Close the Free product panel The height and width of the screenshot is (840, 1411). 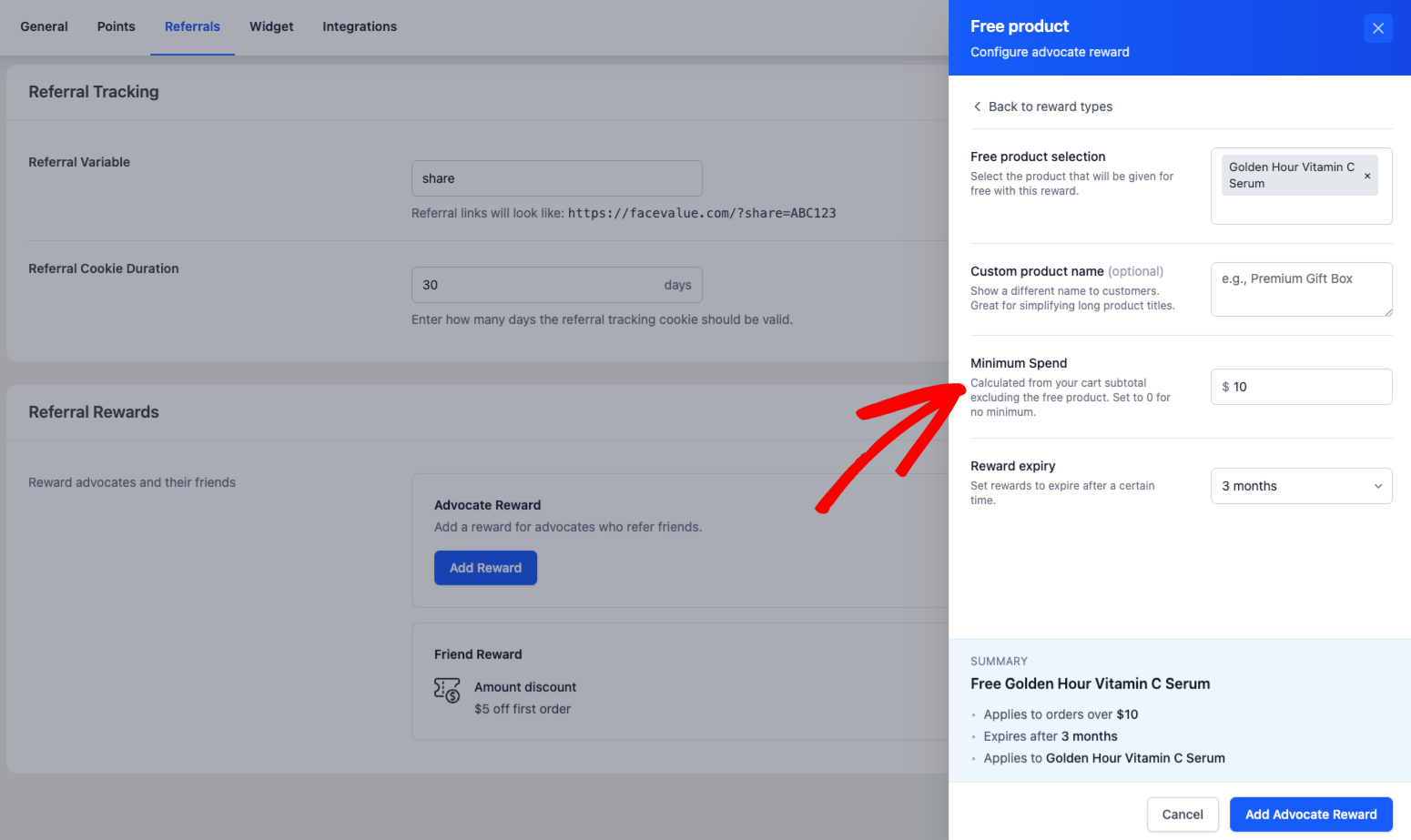click(x=1377, y=28)
